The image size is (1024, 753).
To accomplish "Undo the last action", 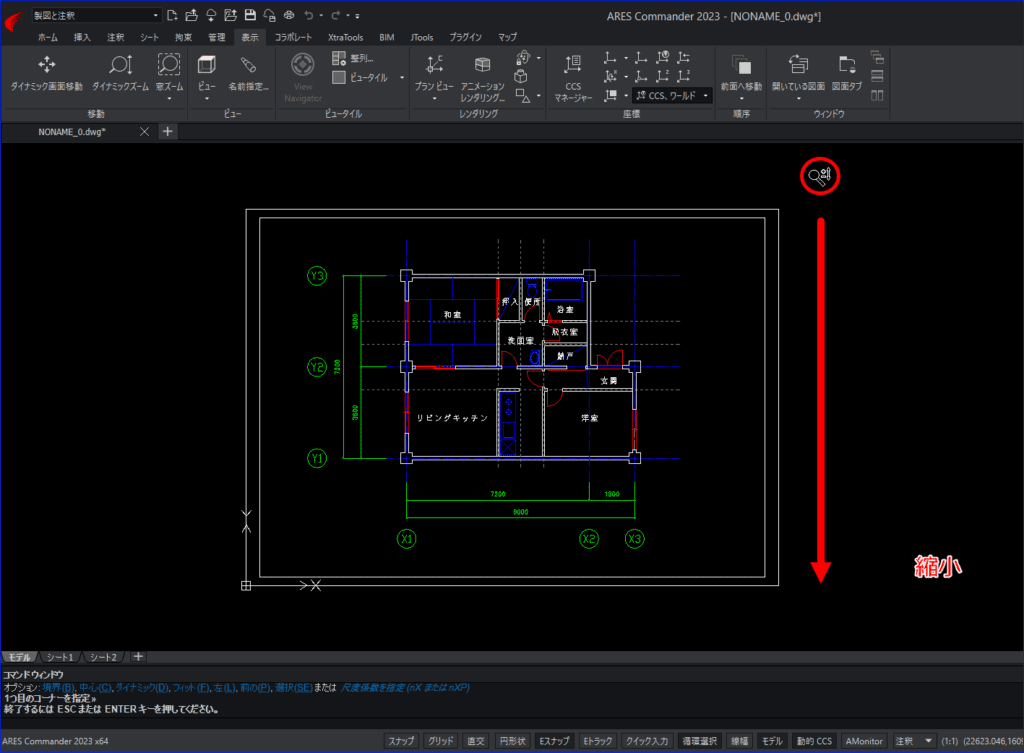I will click(309, 15).
